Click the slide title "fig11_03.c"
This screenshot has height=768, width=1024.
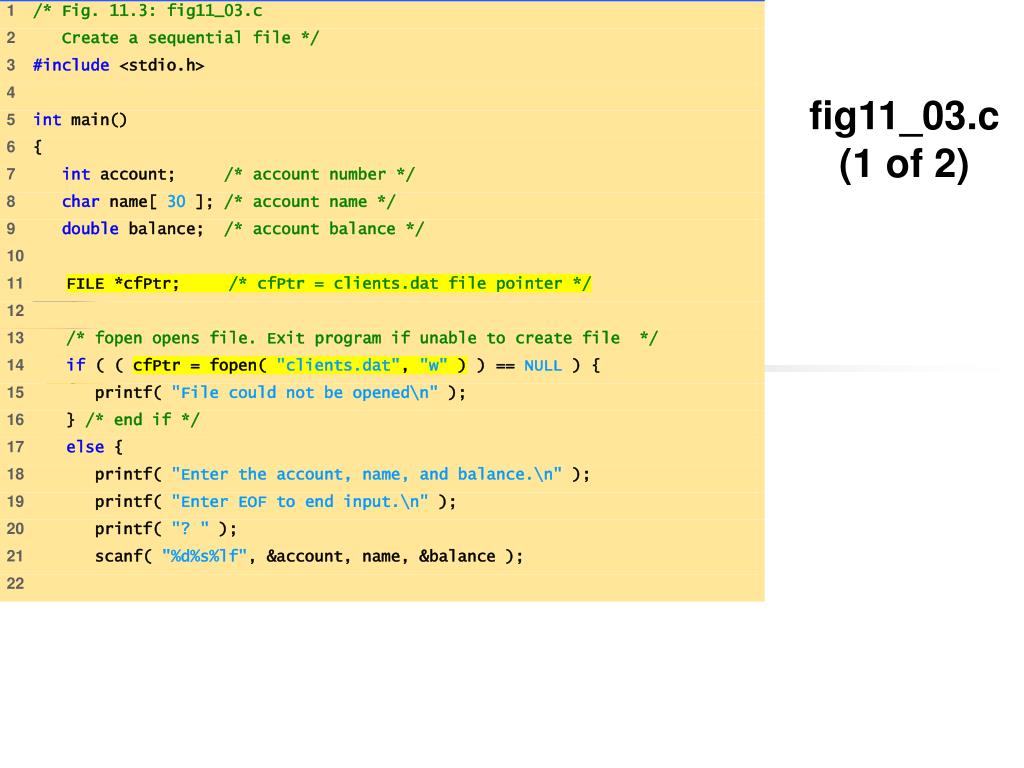point(904,118)
